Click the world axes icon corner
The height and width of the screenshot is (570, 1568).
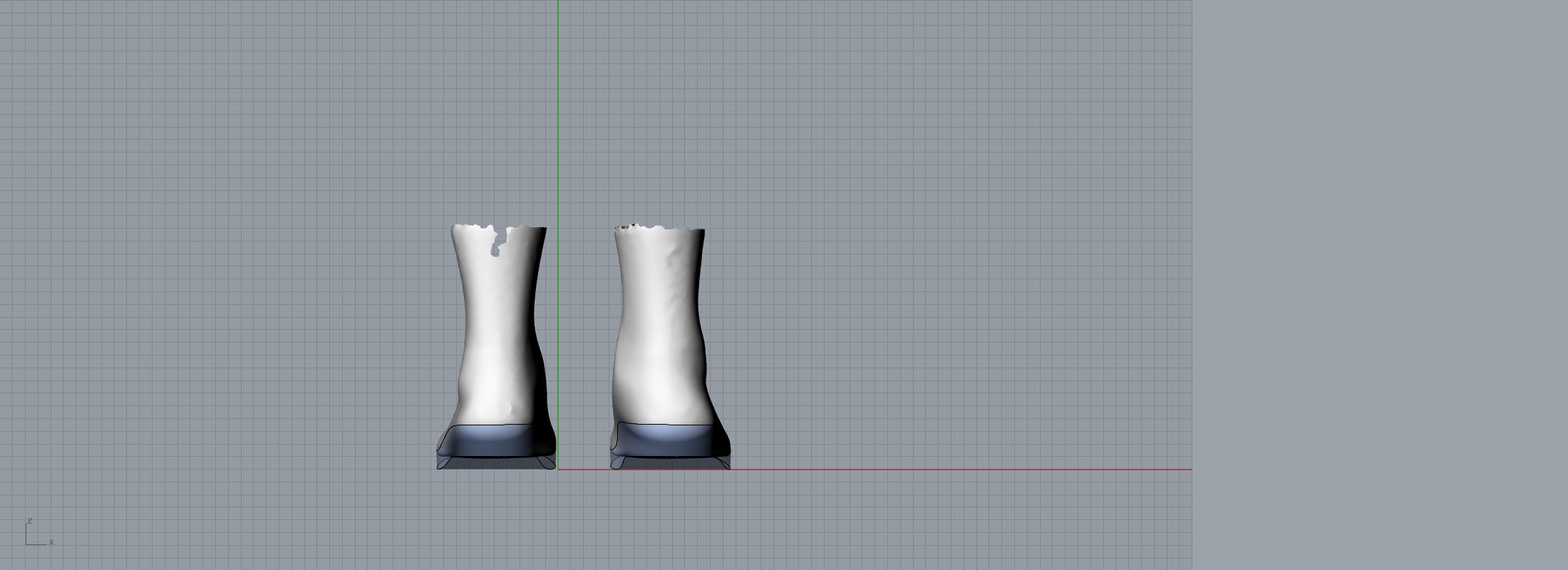click(27, 544)
